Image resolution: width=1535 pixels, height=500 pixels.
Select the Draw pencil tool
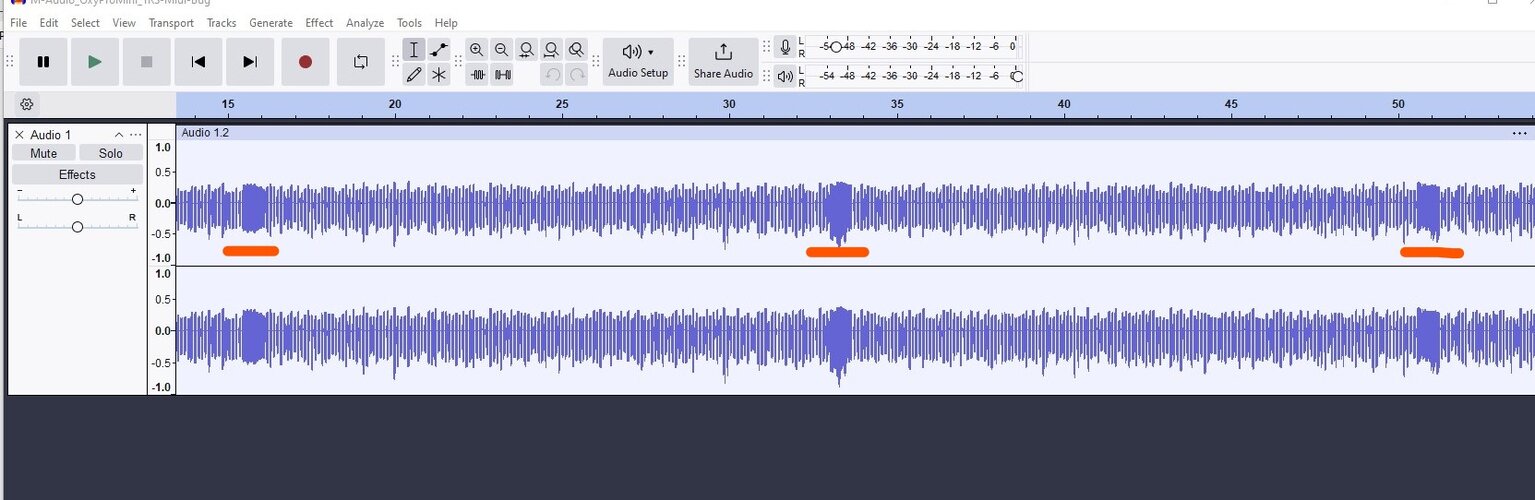click(x=414, y=74)
